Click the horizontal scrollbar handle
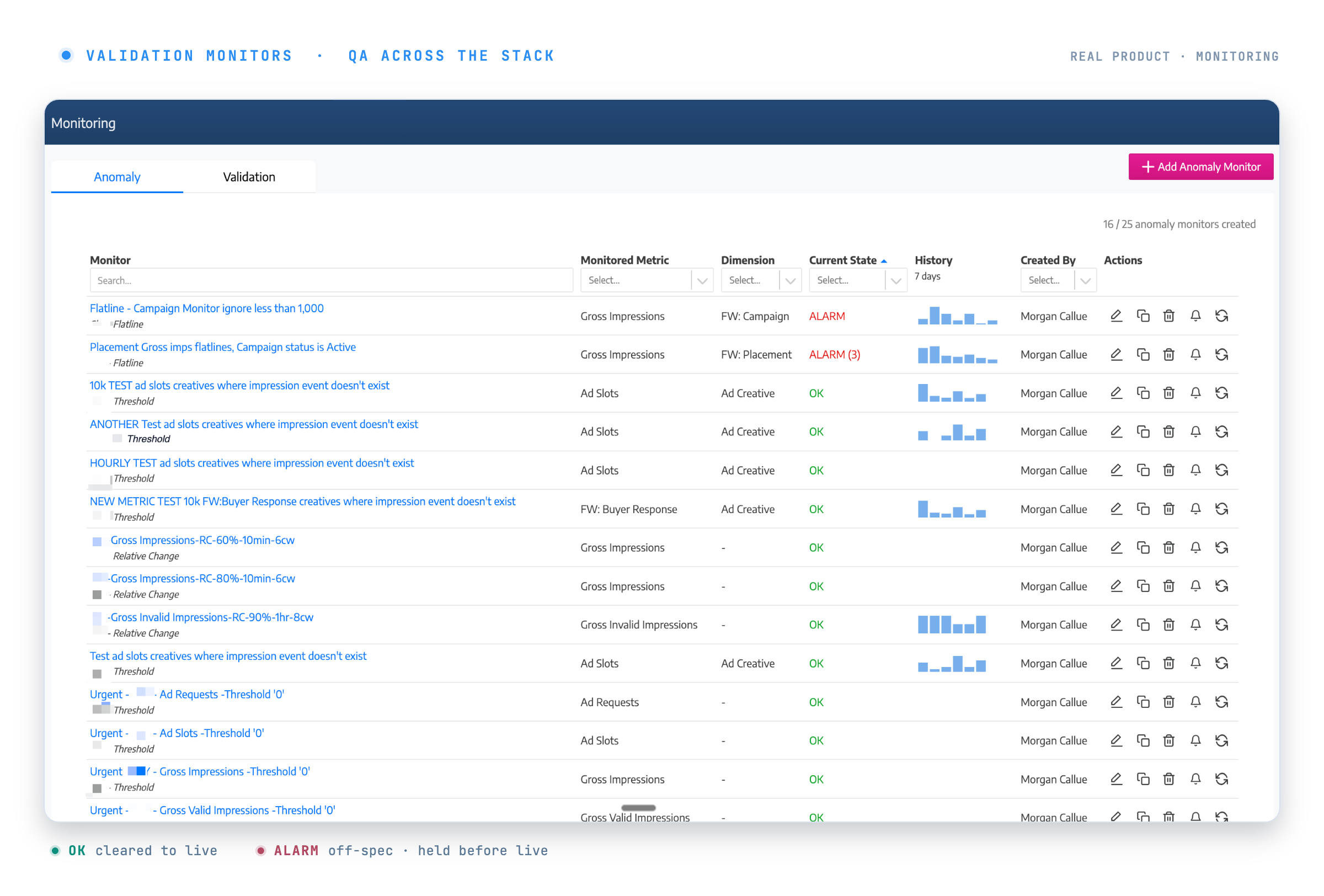 [x=638, y=808]
